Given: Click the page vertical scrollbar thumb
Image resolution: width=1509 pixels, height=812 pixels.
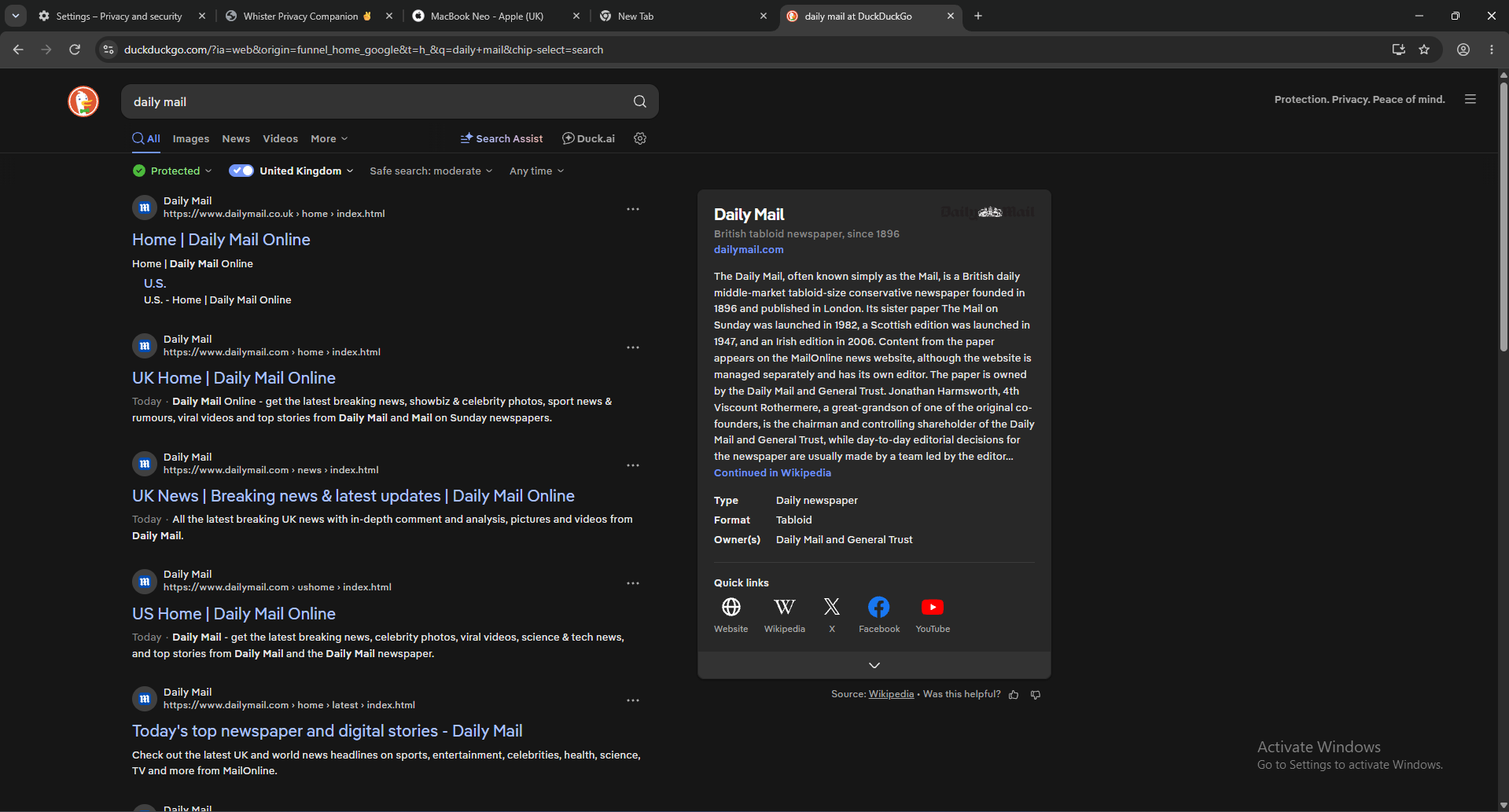Looking at the screenshot, I should click(x=1503, y=216).
